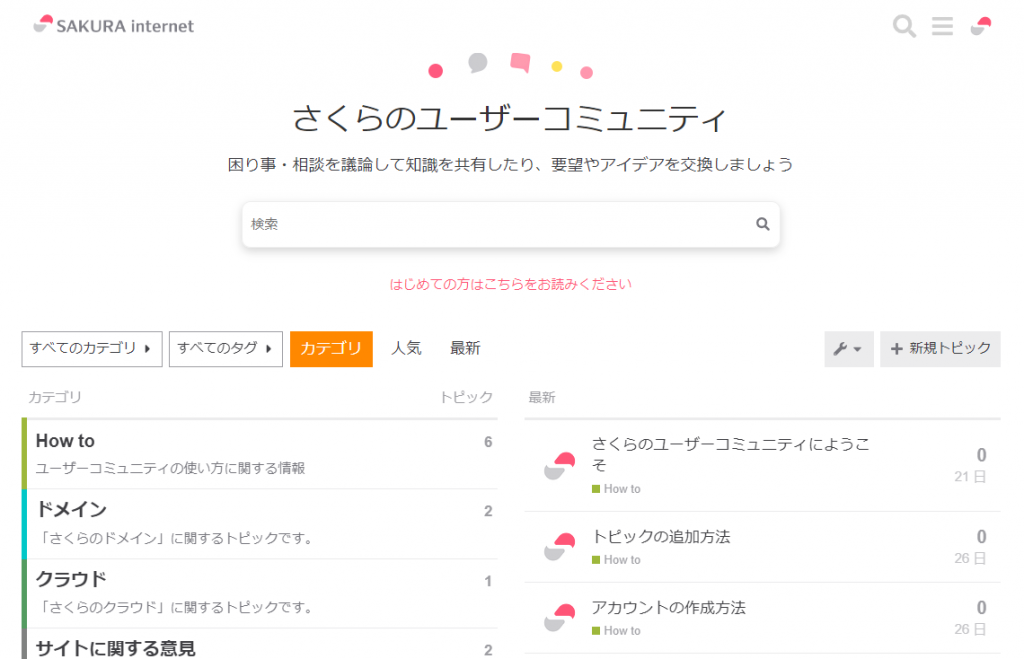Open the hamburger menu icon
The width and height of the screenshot is (1024, 659).
942,26
